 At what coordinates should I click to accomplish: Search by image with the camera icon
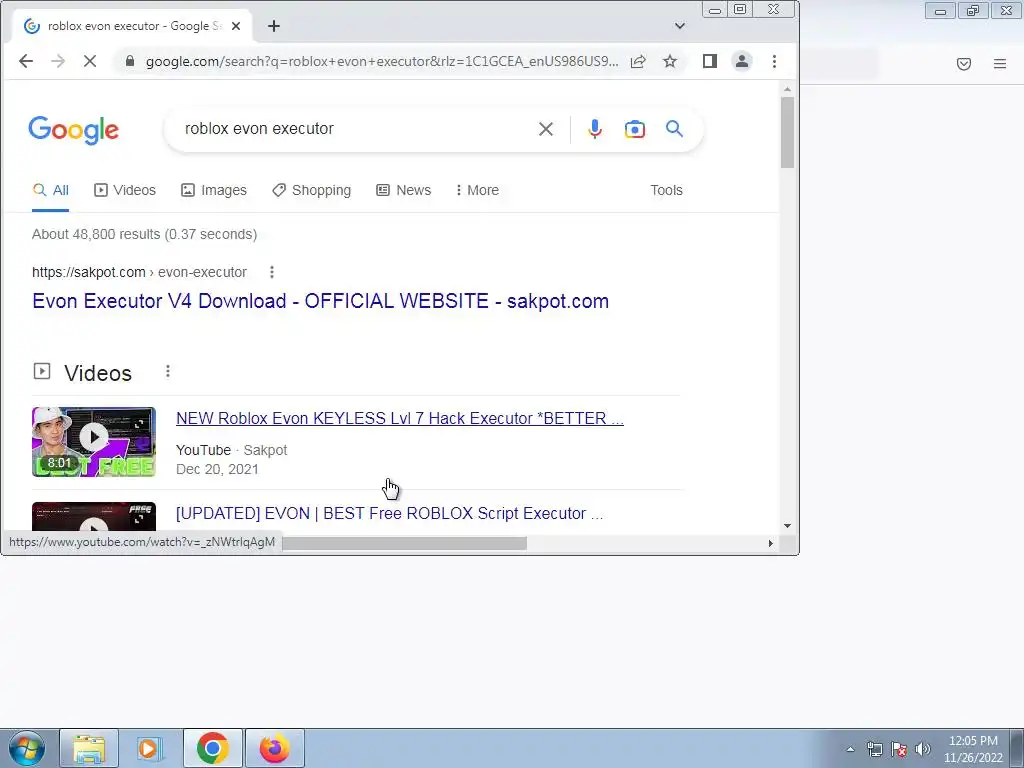coord(635,129)
